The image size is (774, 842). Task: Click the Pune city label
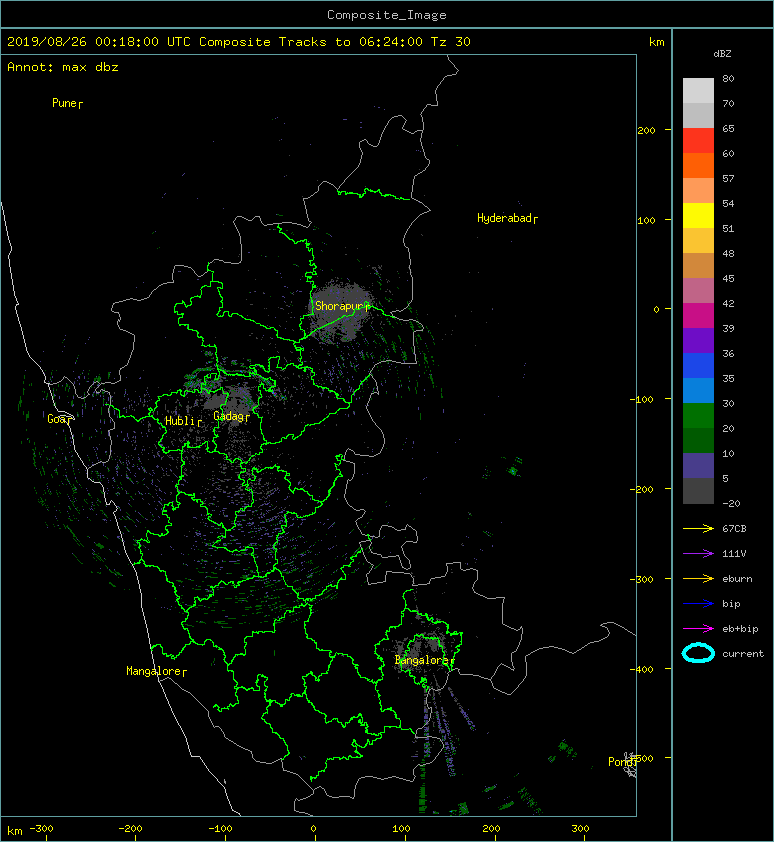[67, 103]
